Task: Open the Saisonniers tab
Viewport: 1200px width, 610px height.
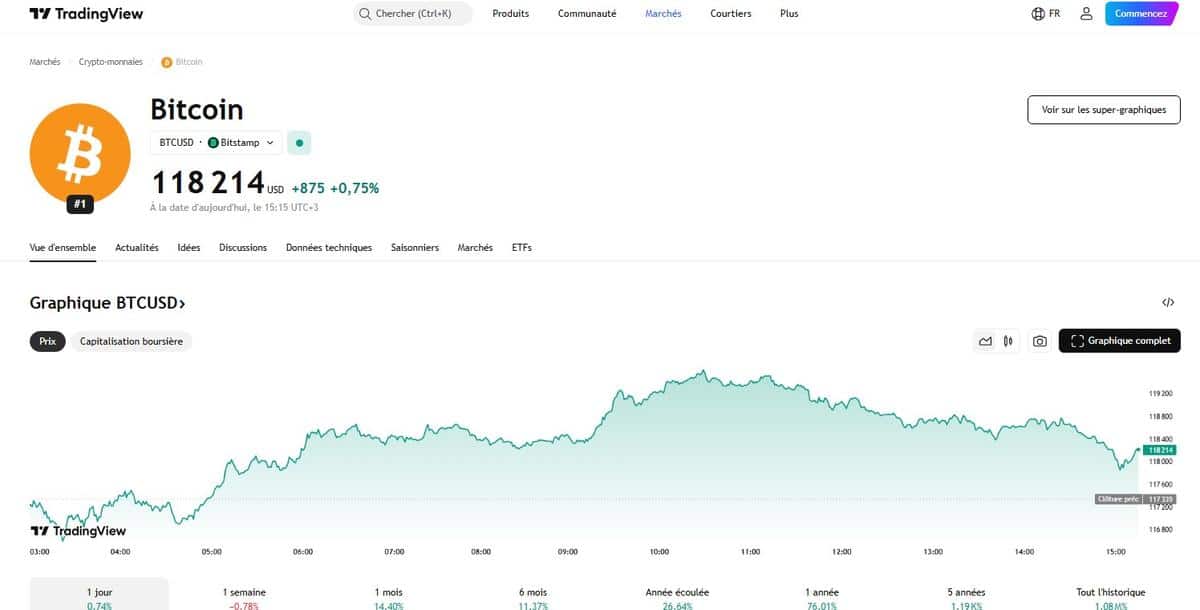Action: [x=415, y=248]
